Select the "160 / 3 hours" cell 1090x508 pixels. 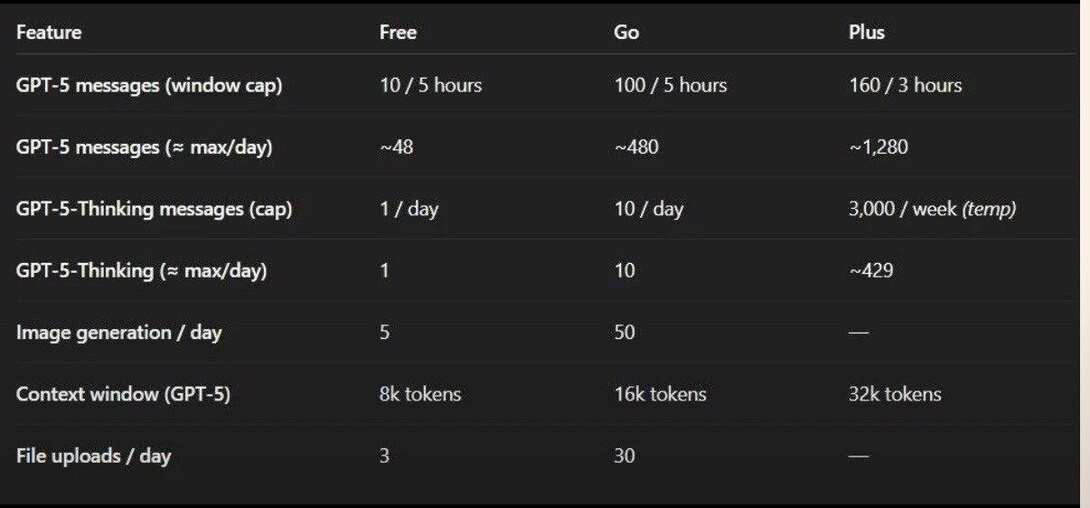tap(905, 85)
